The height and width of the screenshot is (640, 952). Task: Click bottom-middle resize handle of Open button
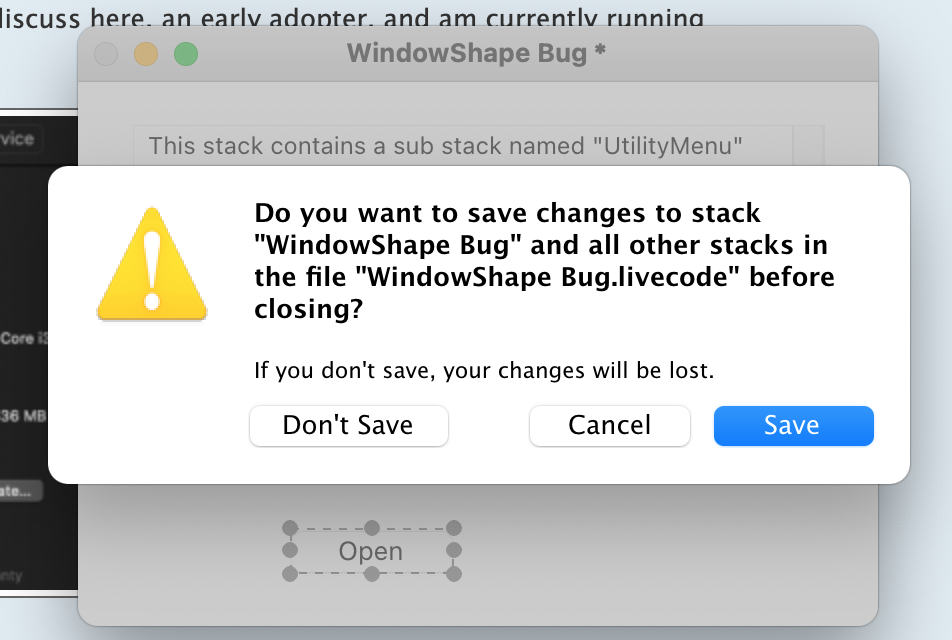click(x=371, y=574)
